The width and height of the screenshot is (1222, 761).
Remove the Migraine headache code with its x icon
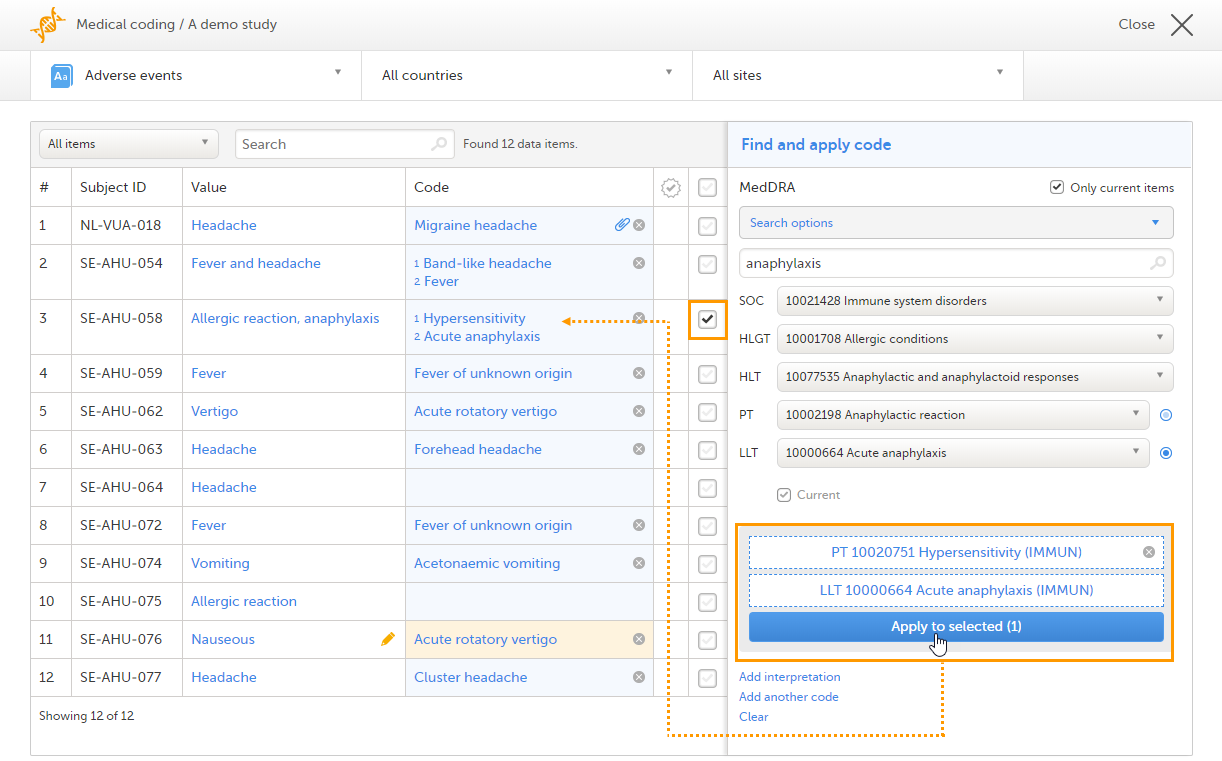pyautogui.click(x=639, y=225)
